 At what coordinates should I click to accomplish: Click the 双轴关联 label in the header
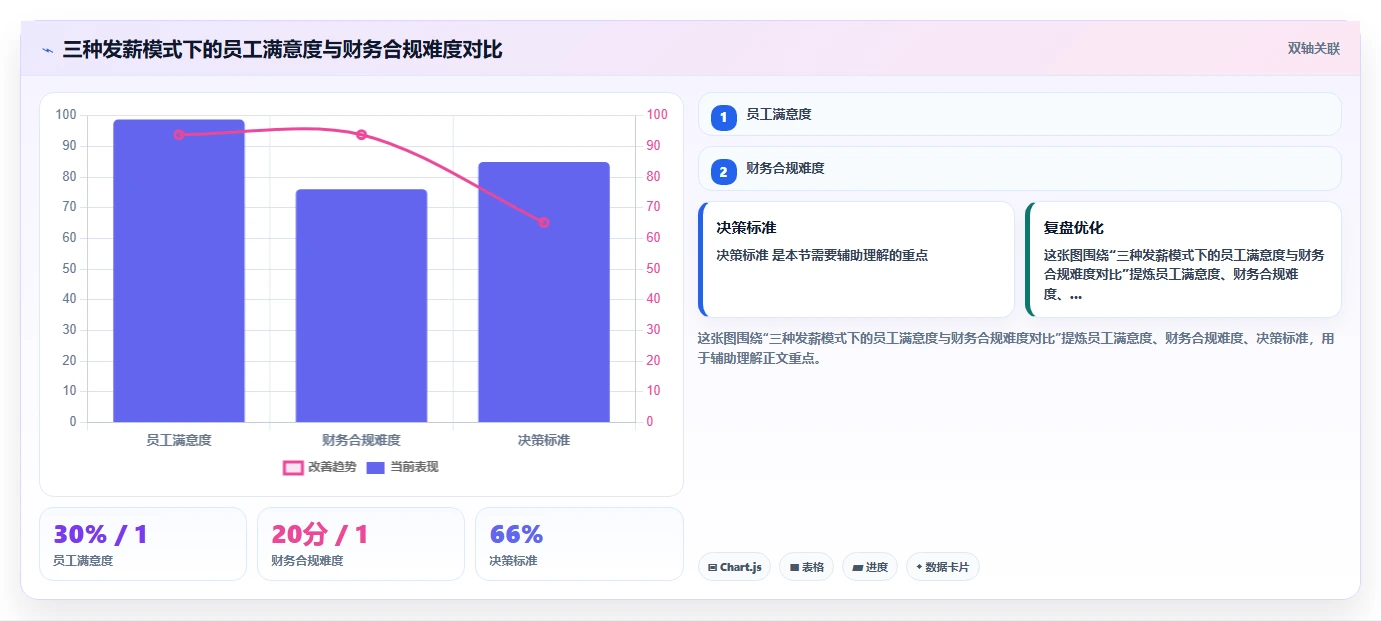pyautogui.click(x=1313, y=48)
